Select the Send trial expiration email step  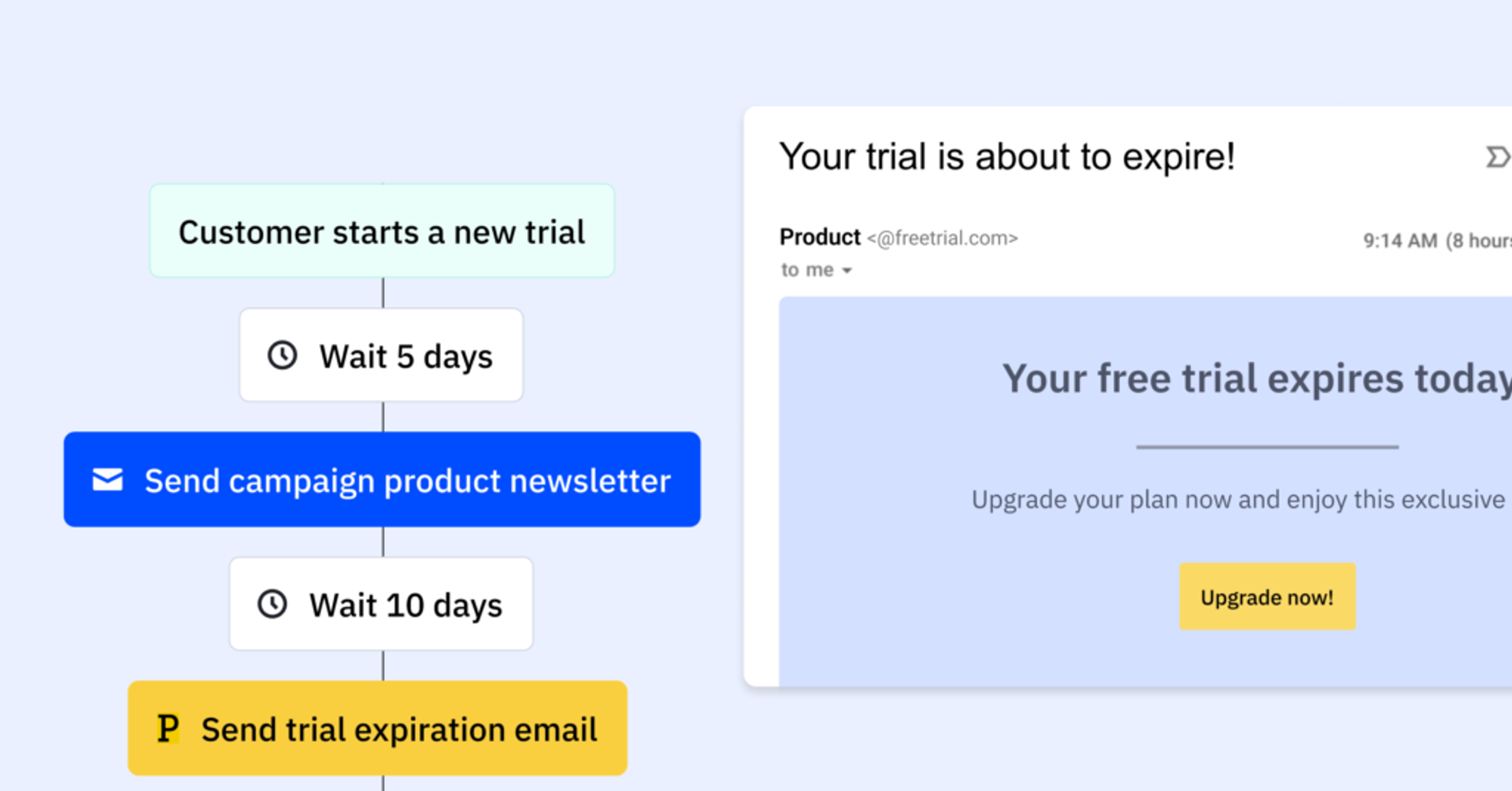coord(398,729)
